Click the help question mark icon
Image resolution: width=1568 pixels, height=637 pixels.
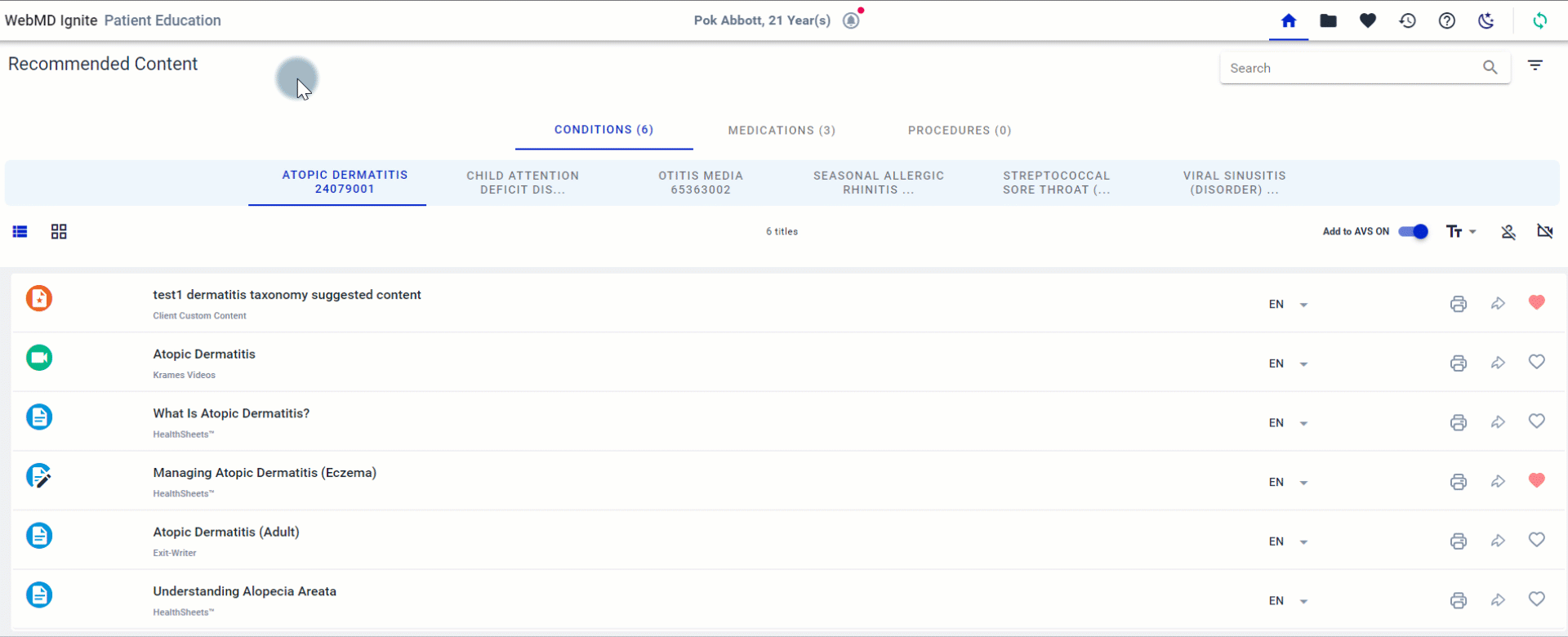click(x=1446, y=21)
